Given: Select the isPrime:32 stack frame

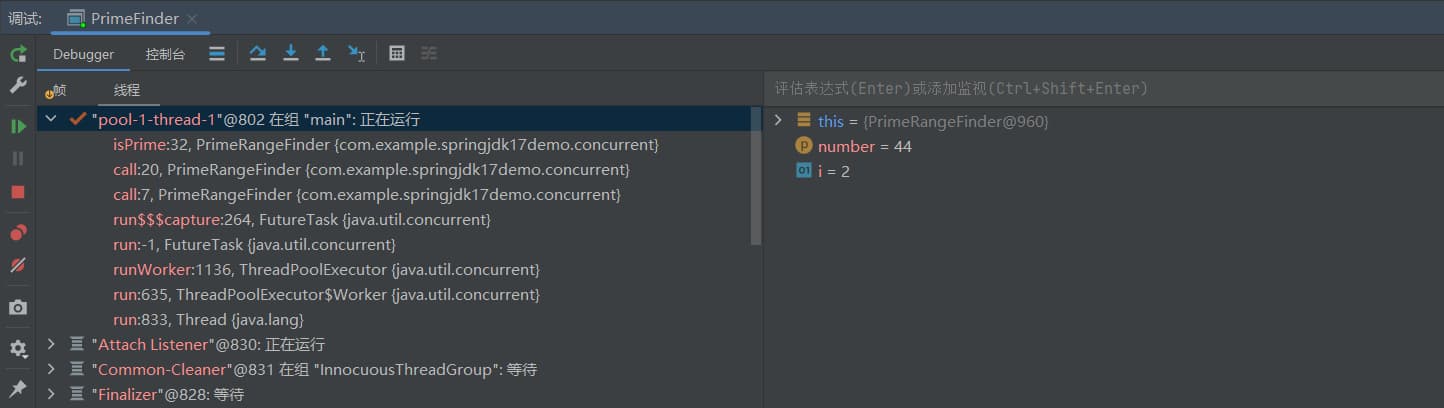Looking at the screenshot, I should point(385,145).
